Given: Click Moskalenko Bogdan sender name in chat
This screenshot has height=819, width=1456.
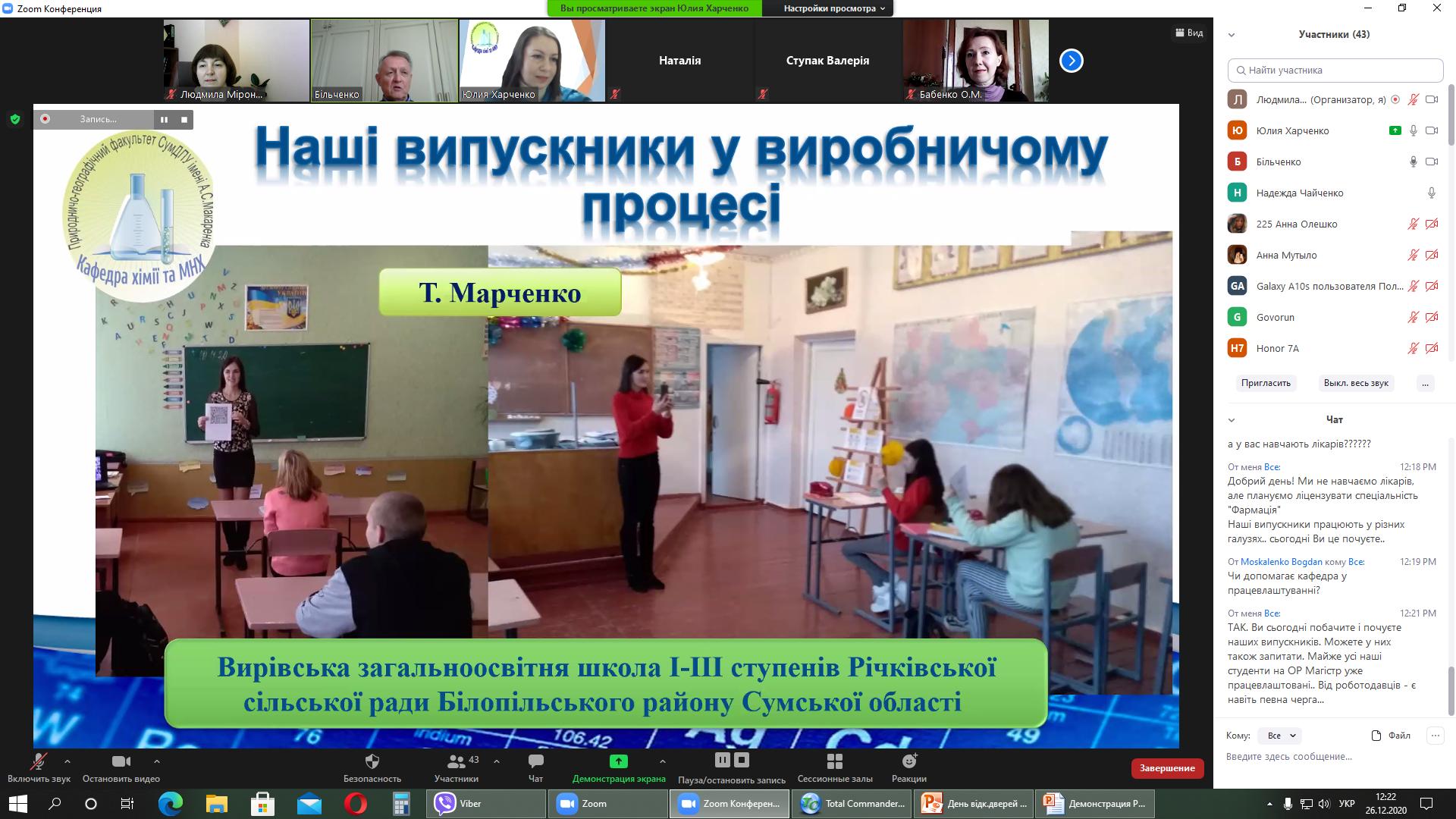Looking at the screenshot, I should point(1282,562).
